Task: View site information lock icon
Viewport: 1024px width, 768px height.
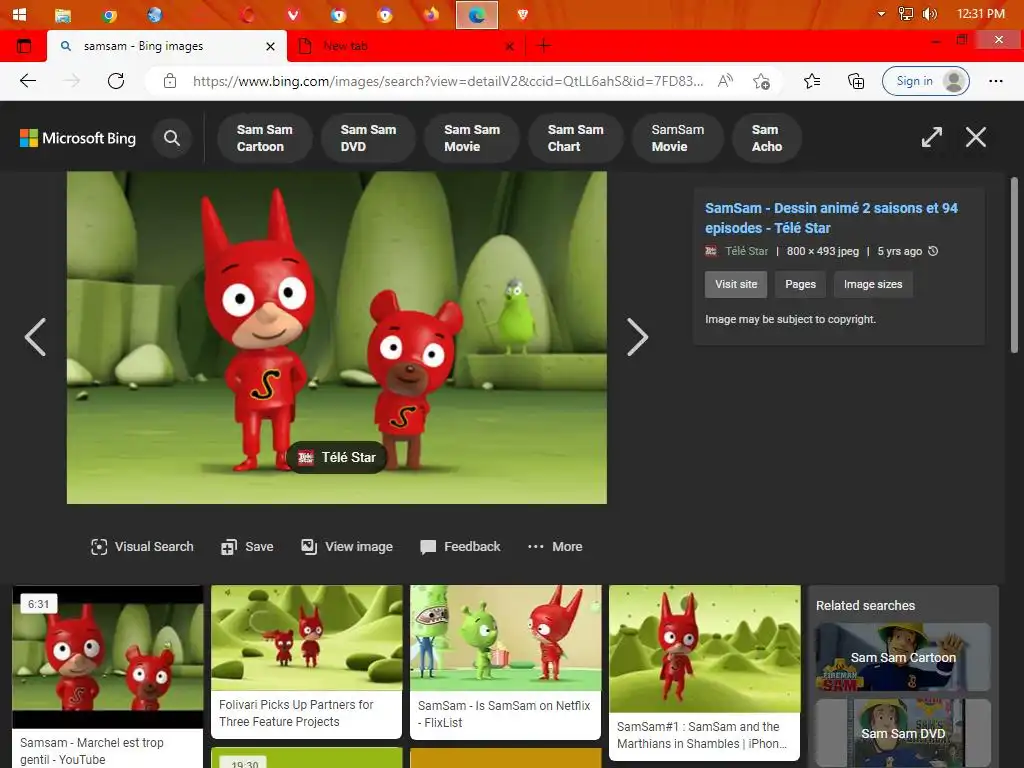Action: pos(170,81)
